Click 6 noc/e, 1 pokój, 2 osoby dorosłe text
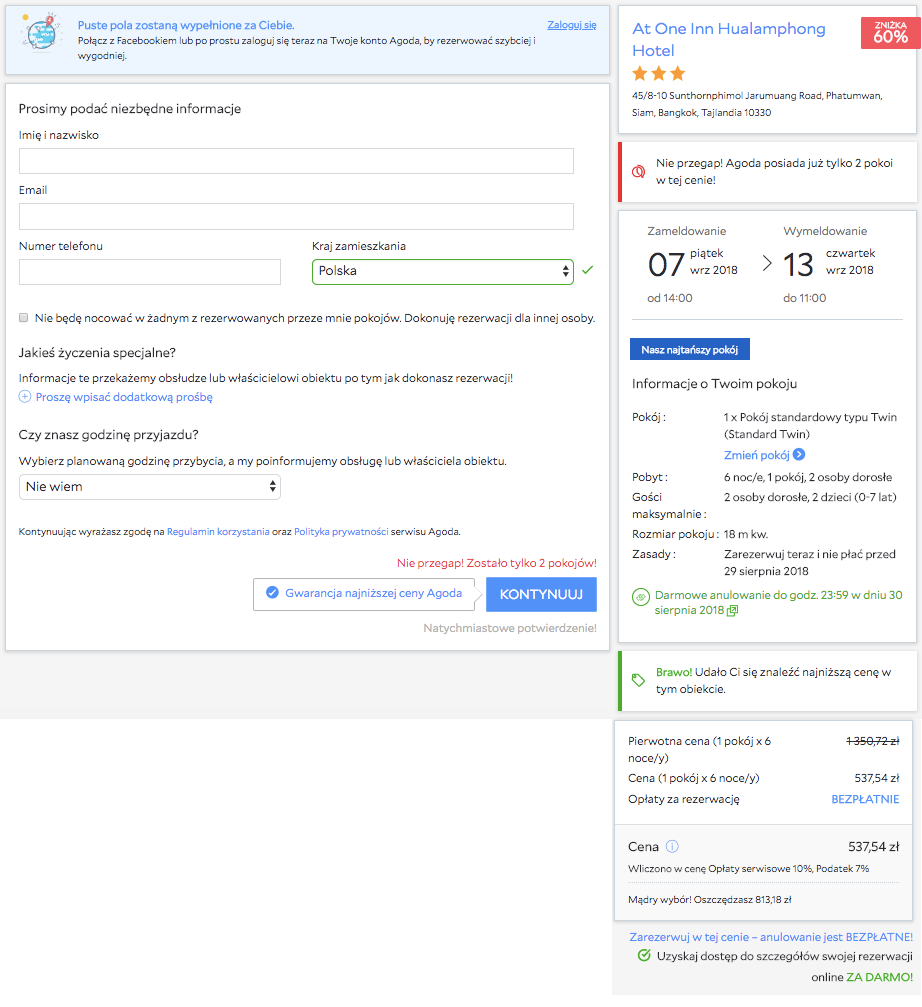Image resolution: width=922 pixels, height=1007 pixels. (808, 477)
